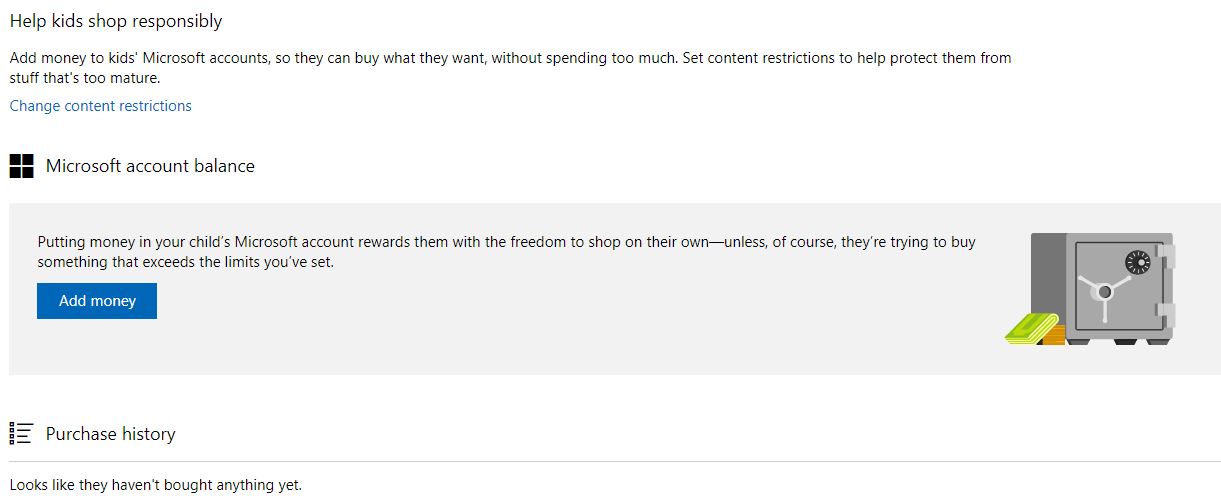Screen dimensions: 1221x503
Task: Click the Add money button
Action: 97,301
